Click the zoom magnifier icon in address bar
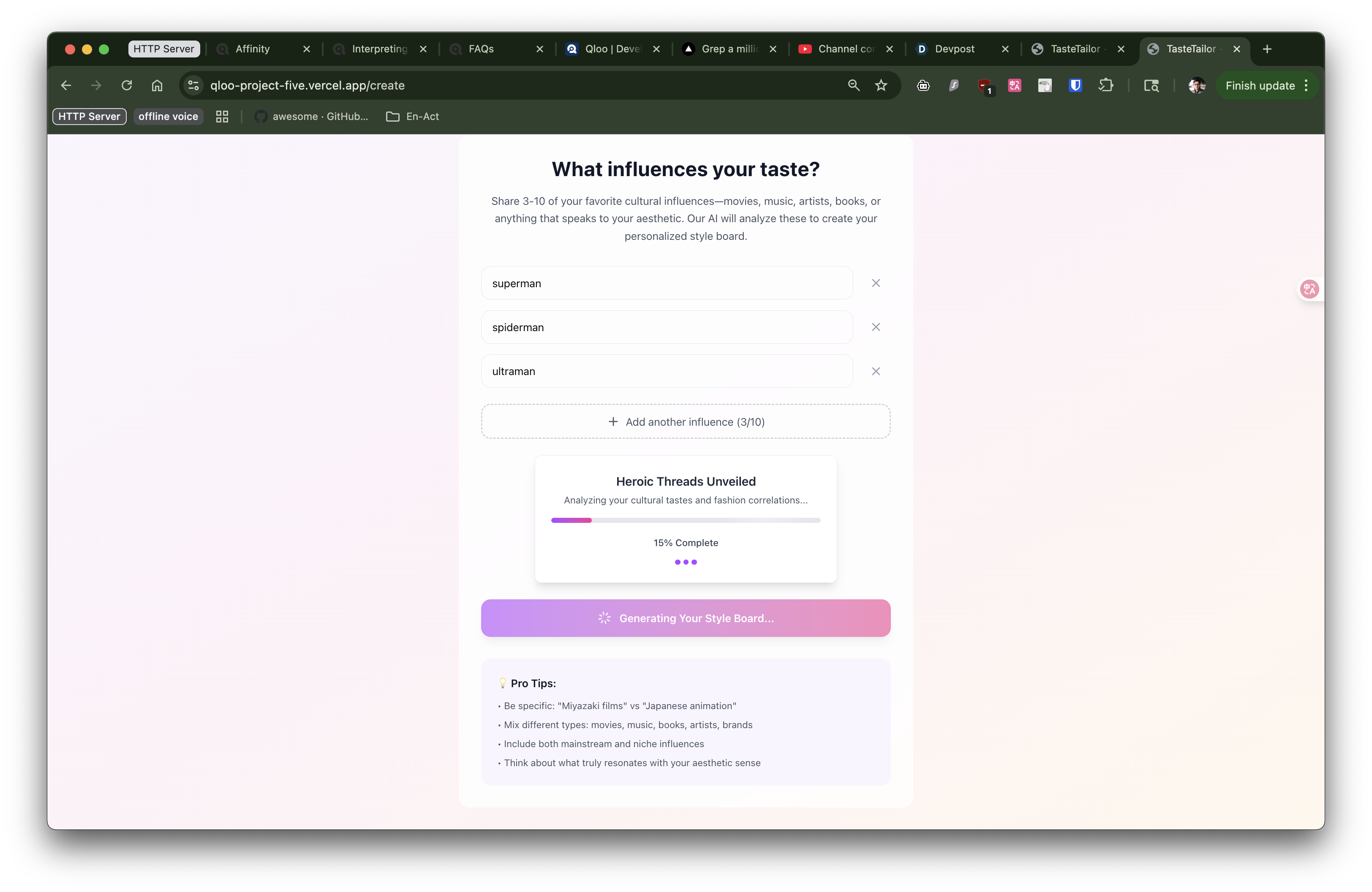Image resolution: width=1372 pixels, height=892 pixels. click(x=854, y=85)
